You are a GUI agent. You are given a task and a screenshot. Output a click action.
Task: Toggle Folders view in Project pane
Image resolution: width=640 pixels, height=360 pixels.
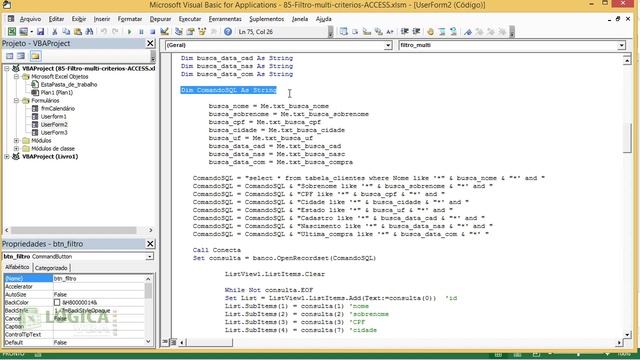pos(35,56)
